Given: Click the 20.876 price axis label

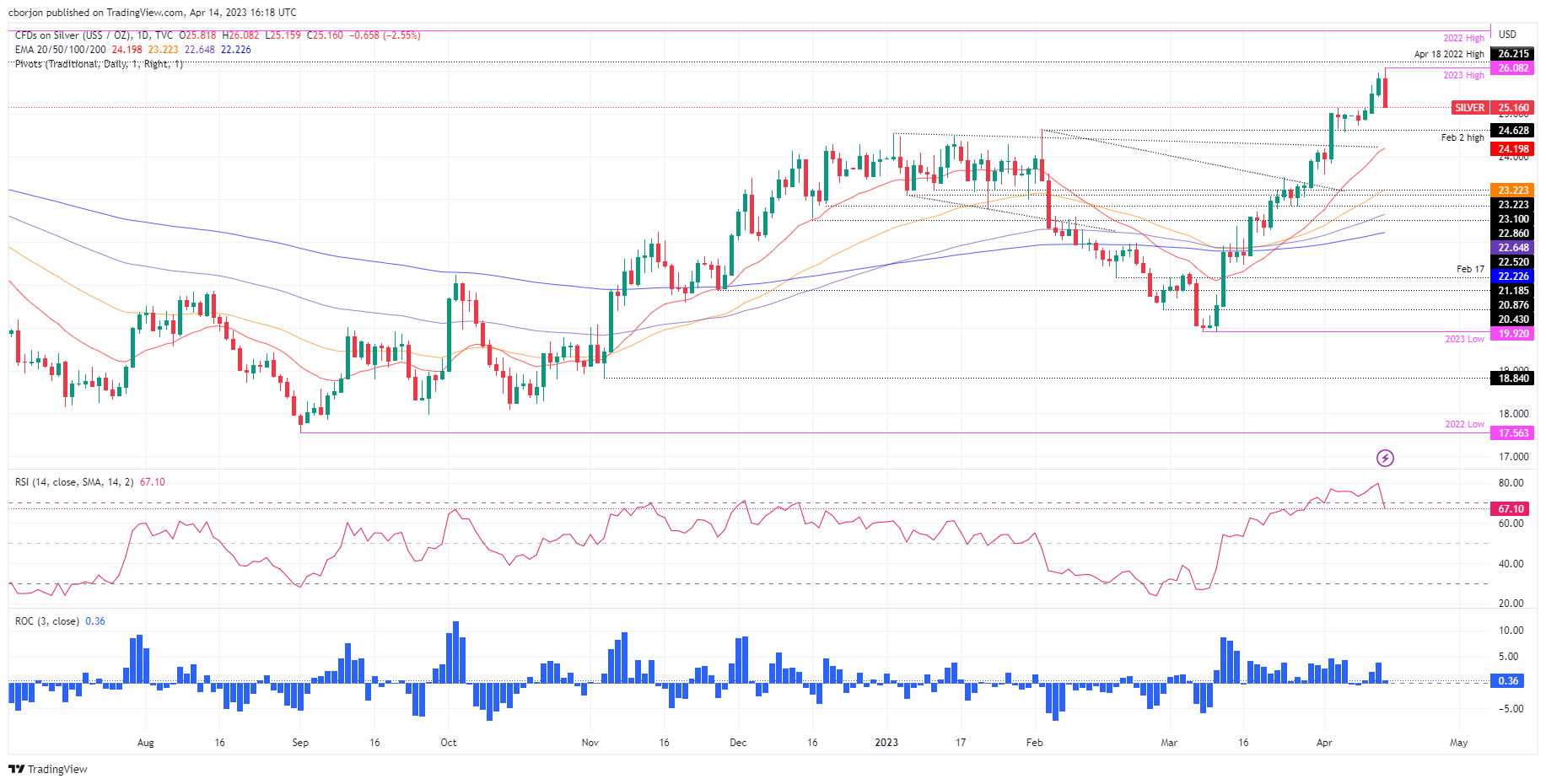Looking at the screenshot, I should tap(1513, 305).
